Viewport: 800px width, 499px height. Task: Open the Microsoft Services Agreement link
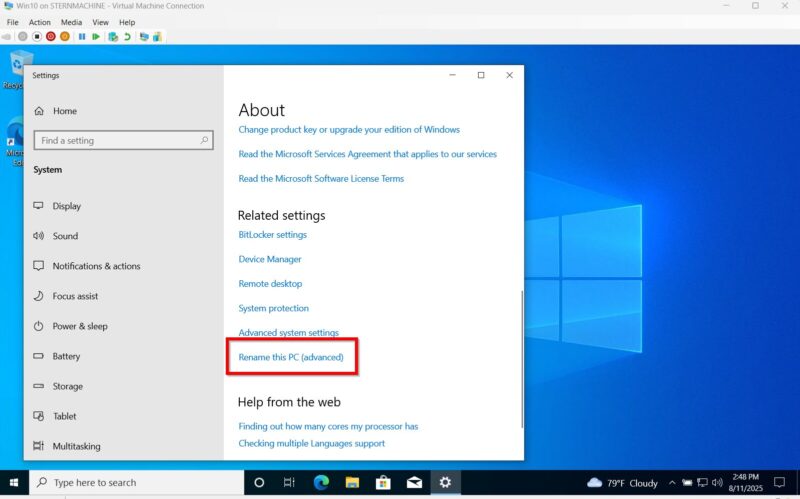pos(367,154)
